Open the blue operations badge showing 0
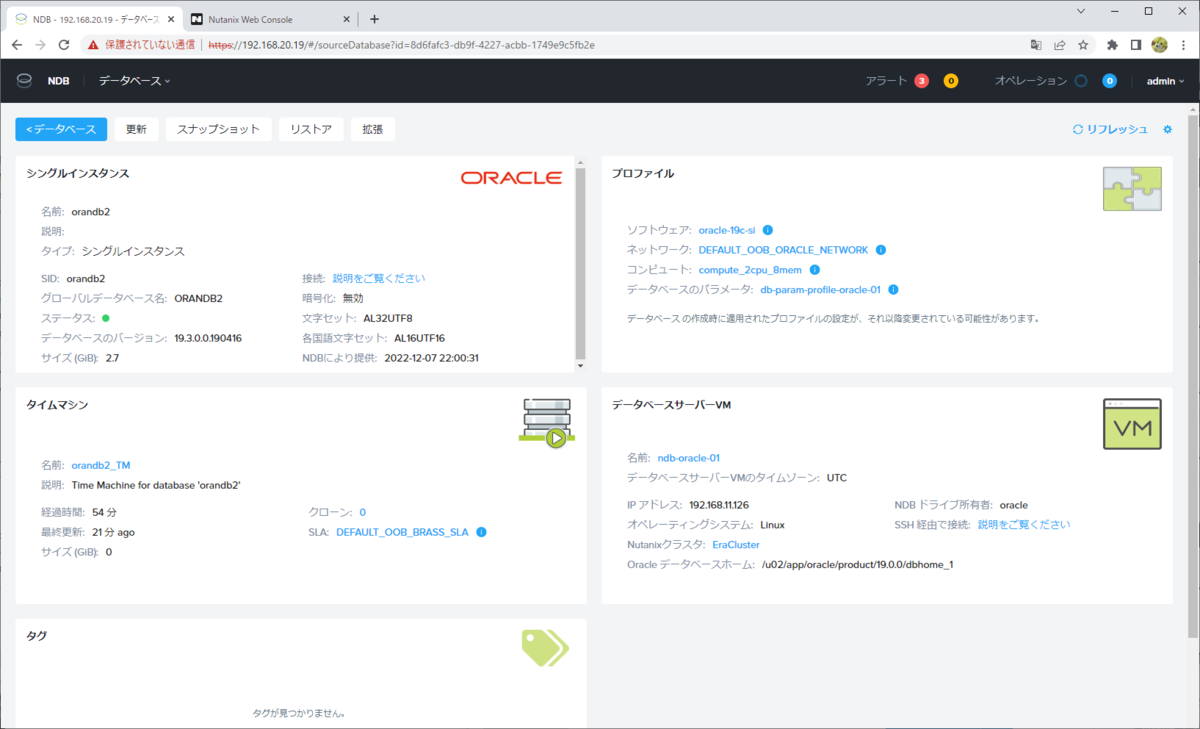 click(x=1109, y=81)
